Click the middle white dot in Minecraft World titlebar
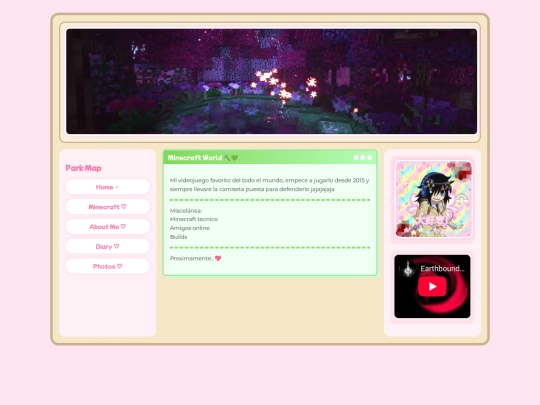 [363, 157]
